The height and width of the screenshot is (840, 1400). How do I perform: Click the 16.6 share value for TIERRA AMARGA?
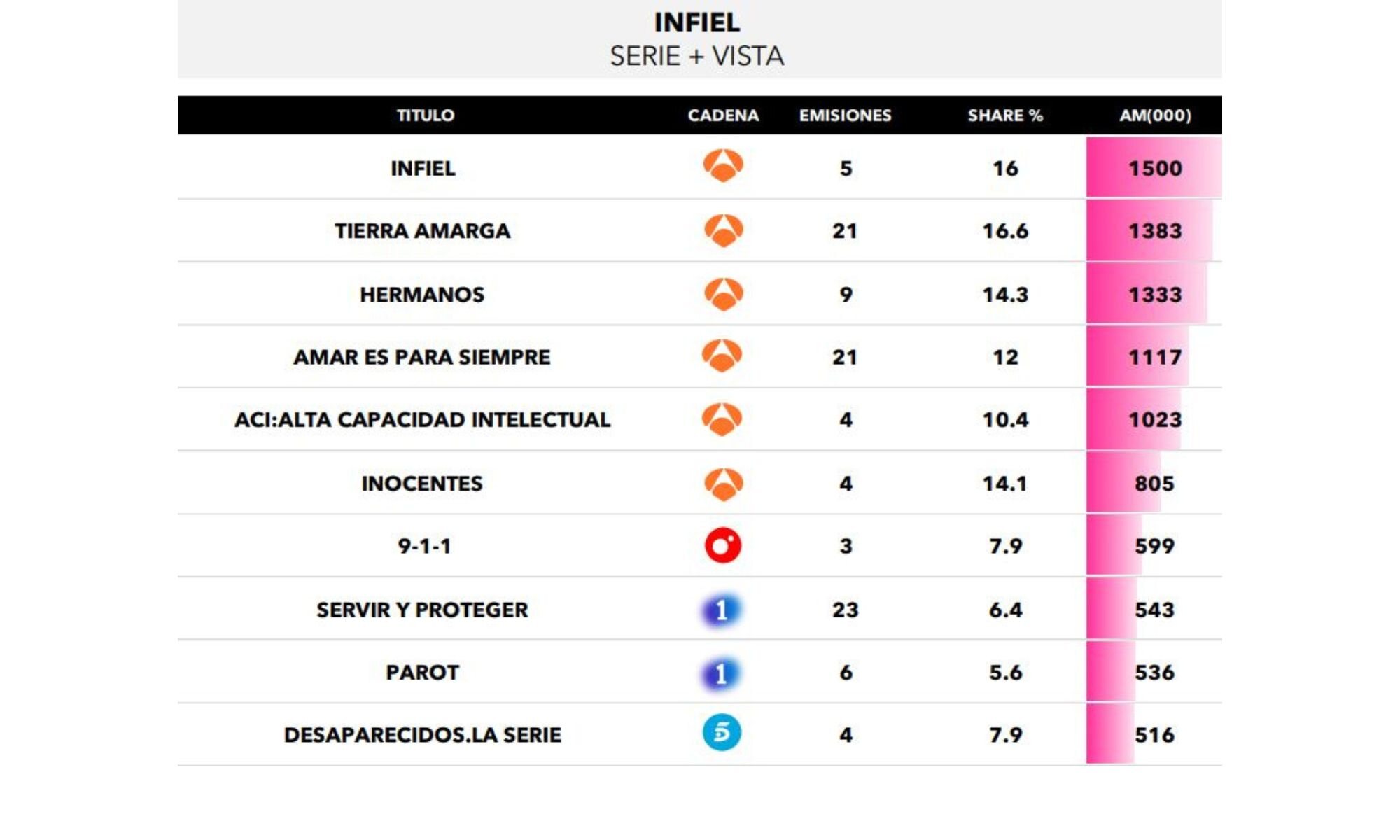coord(1005,231)
